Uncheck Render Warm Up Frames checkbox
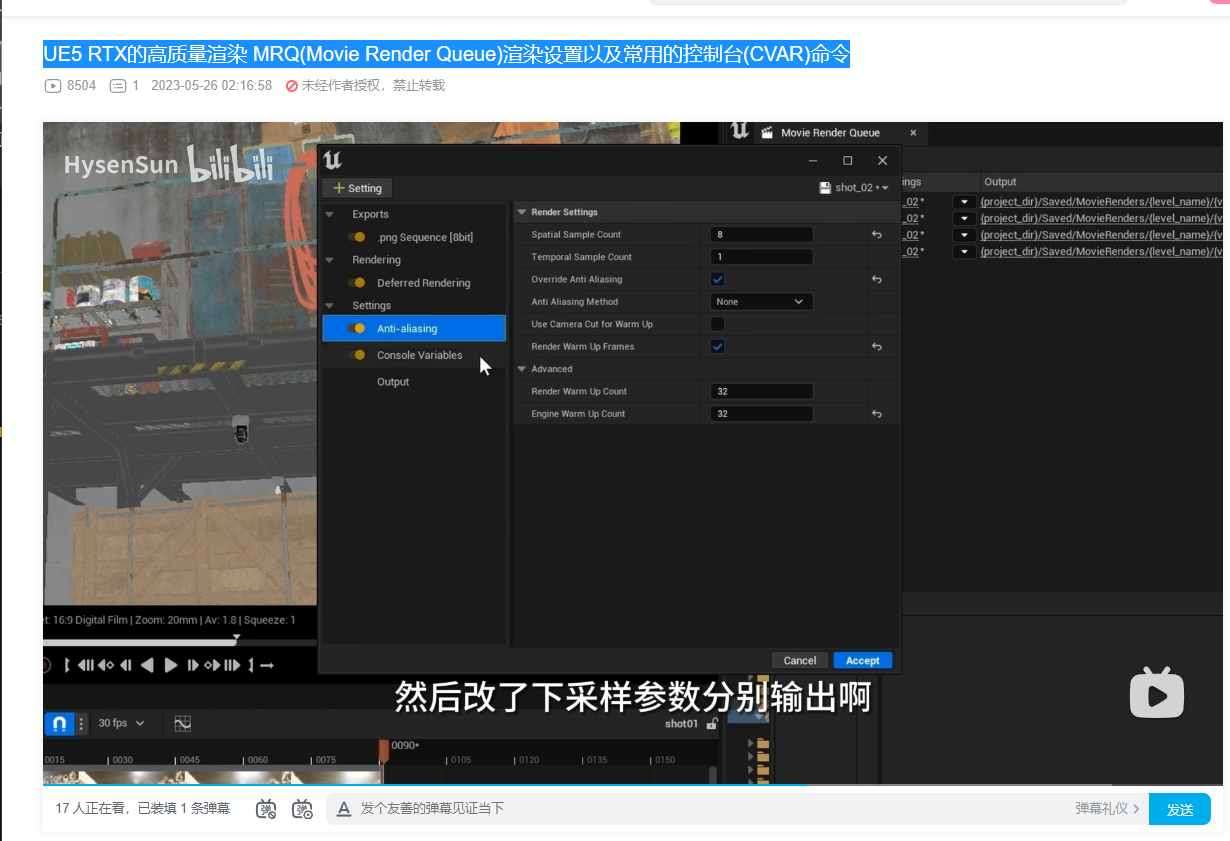The height and width of the screenshot is (841, 1230). coord(717,346)
